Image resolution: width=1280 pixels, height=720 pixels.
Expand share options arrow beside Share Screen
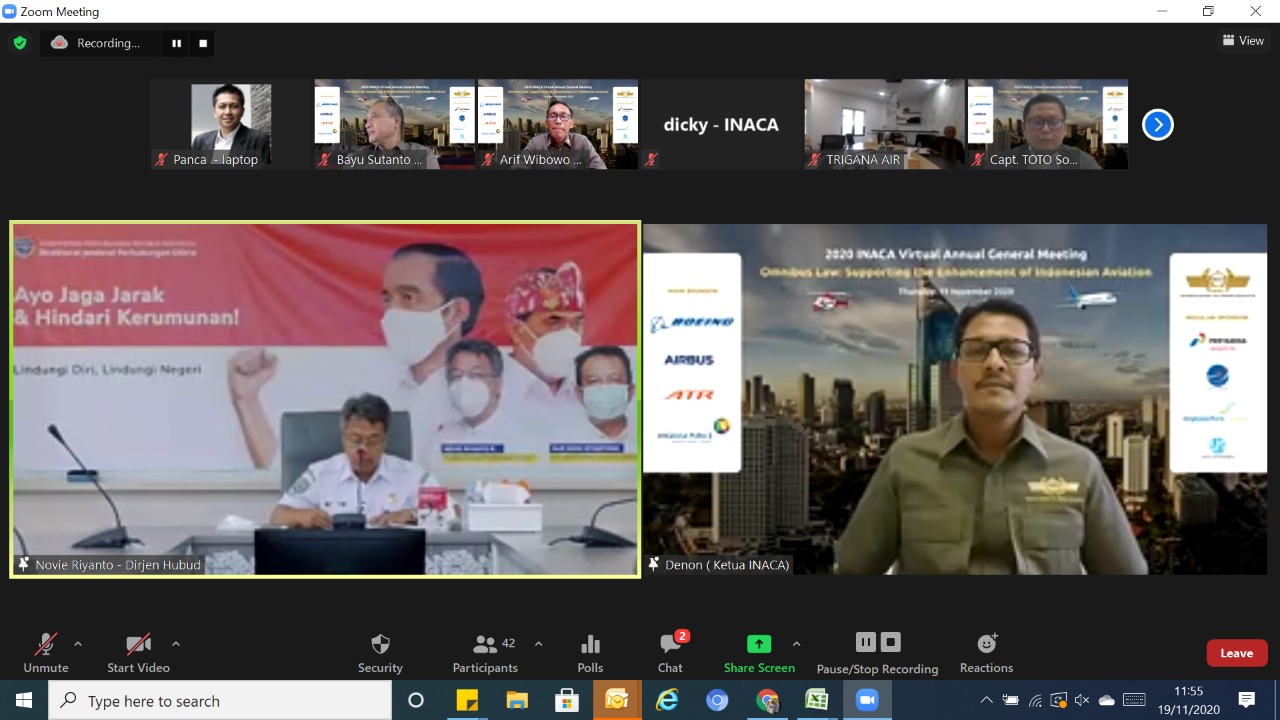796,644
